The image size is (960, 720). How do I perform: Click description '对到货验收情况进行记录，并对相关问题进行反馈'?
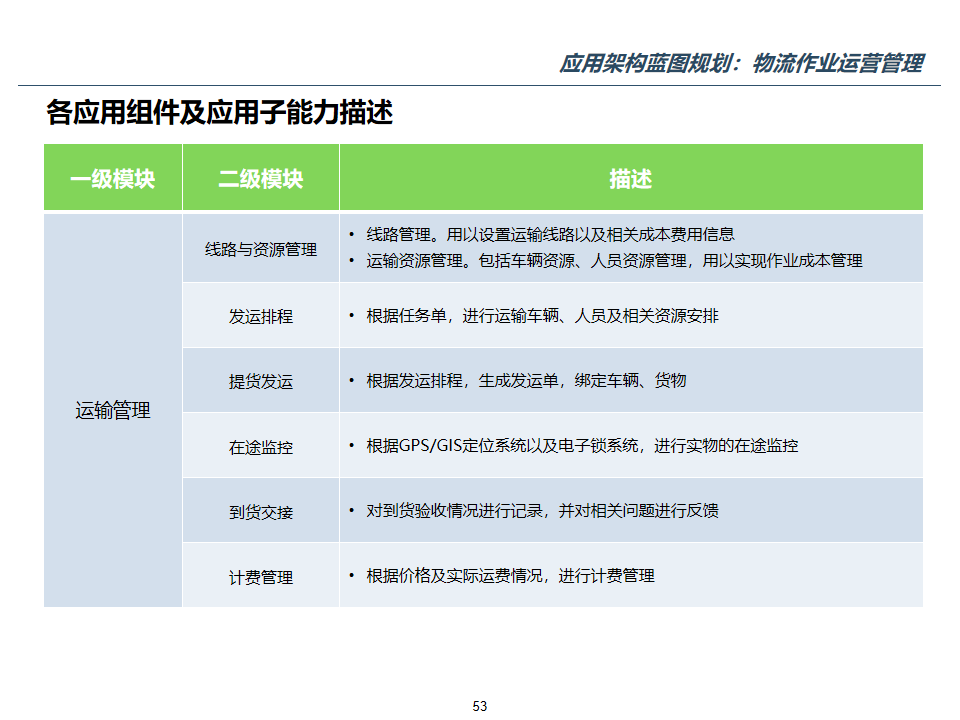coord(542,511)
